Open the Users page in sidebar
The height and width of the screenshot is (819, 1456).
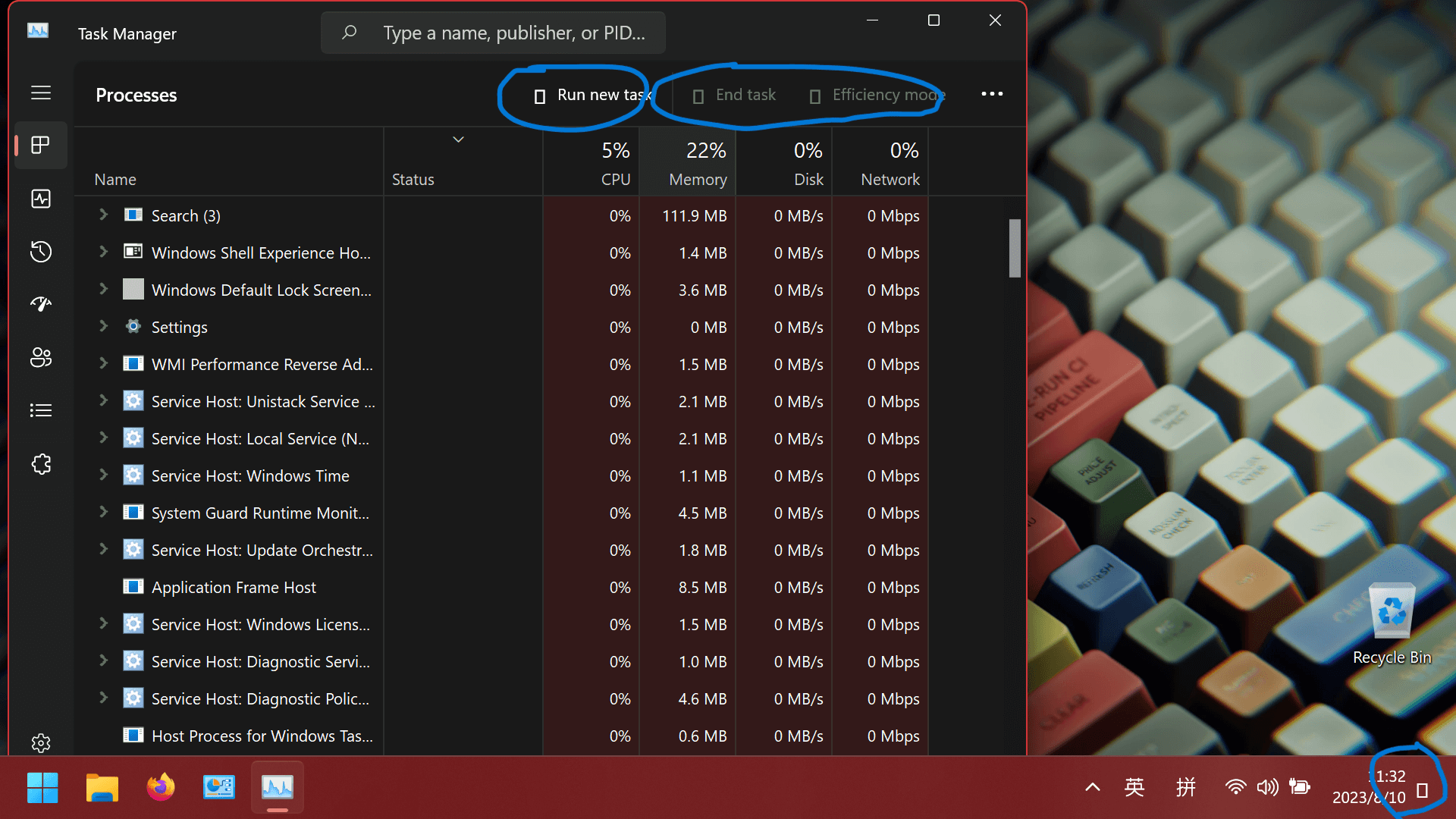pos(41,357)
